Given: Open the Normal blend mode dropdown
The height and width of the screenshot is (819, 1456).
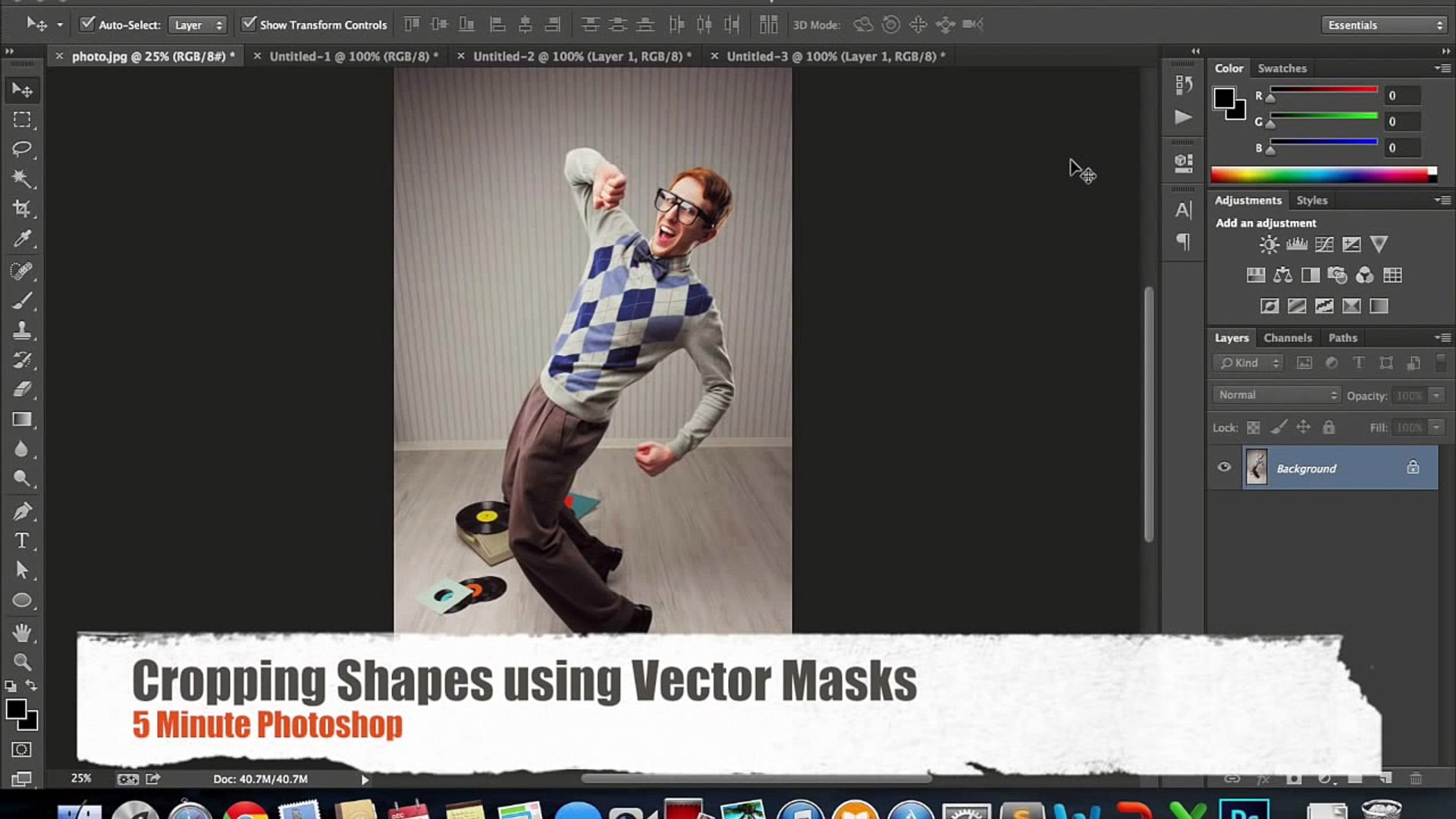Looking at the screenshot, I should click(1276, 395).
